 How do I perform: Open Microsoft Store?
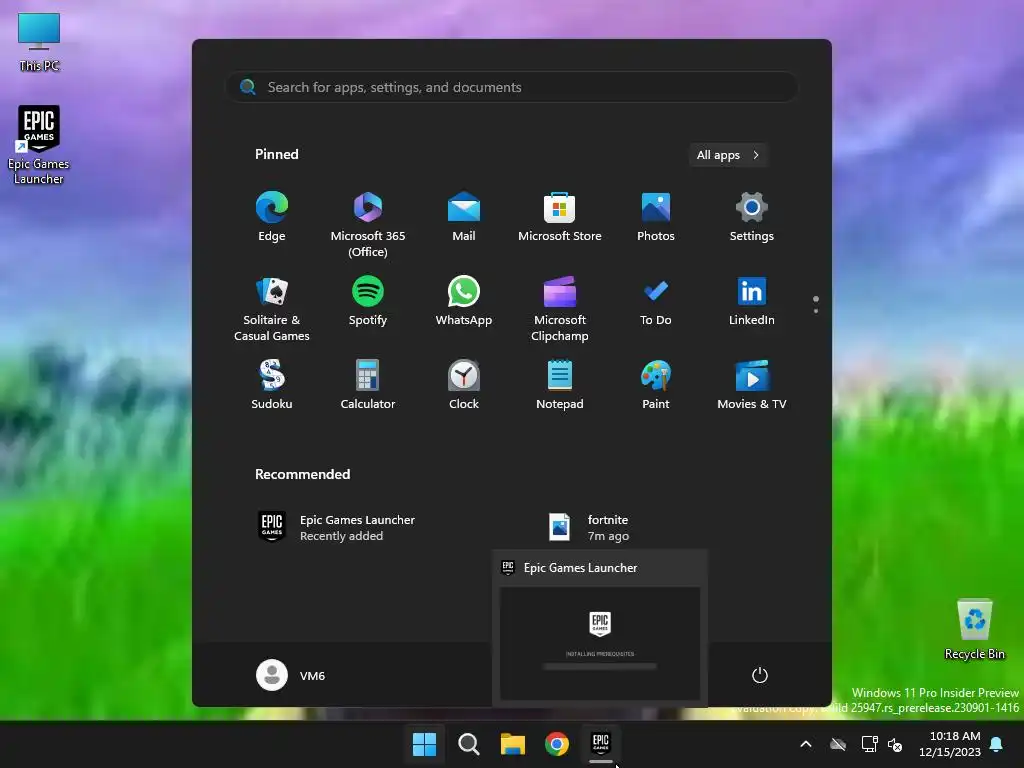click(560, 217)
